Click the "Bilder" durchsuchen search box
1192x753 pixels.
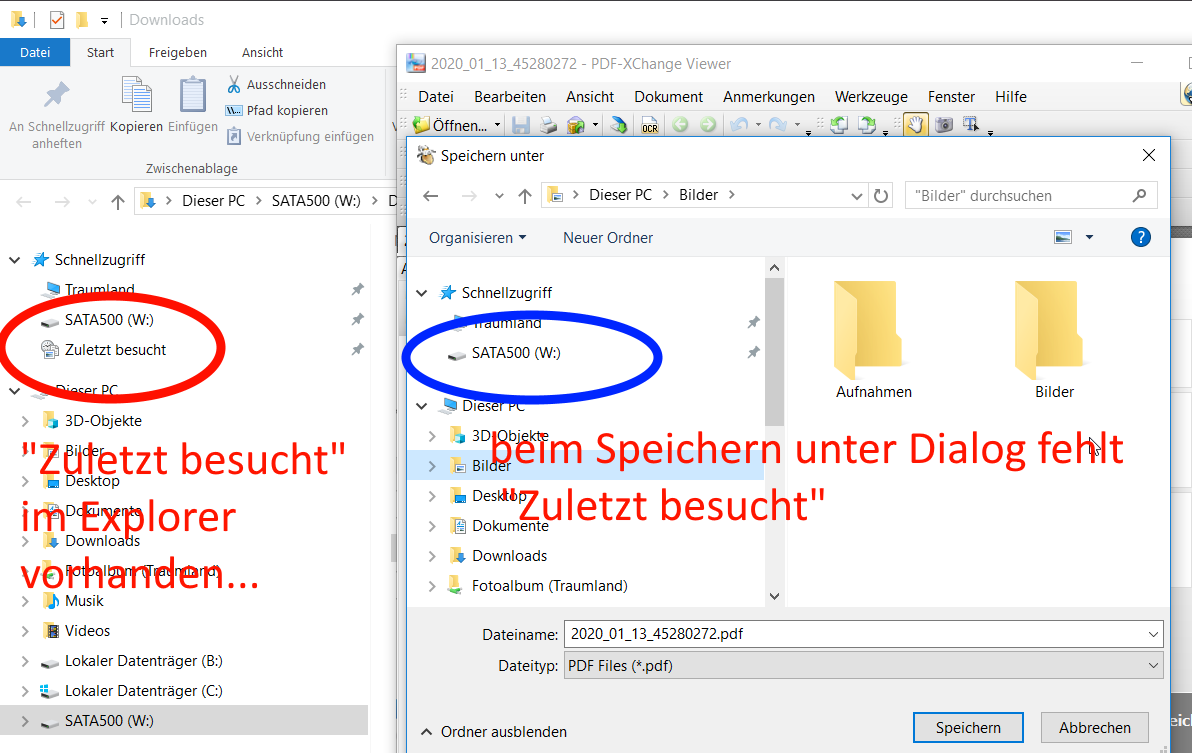point(1031,196)
